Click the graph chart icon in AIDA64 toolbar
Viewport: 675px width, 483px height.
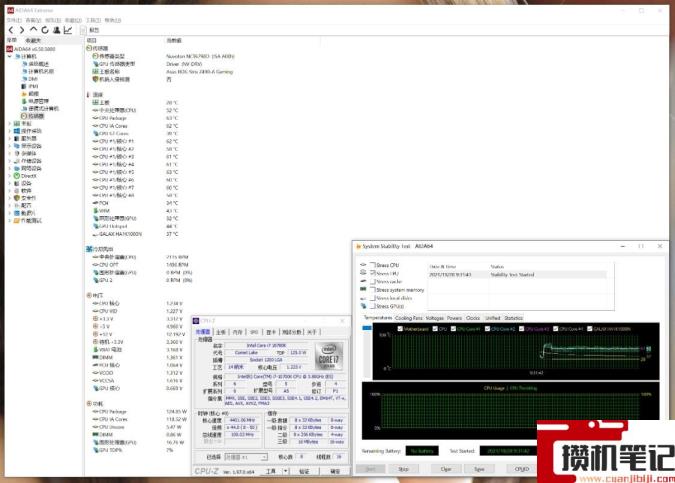point(68,30)
